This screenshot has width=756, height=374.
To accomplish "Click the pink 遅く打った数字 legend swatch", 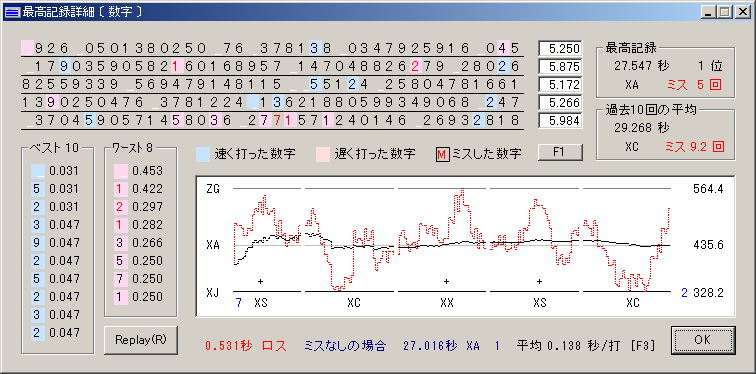I will (x=323, y=154).
